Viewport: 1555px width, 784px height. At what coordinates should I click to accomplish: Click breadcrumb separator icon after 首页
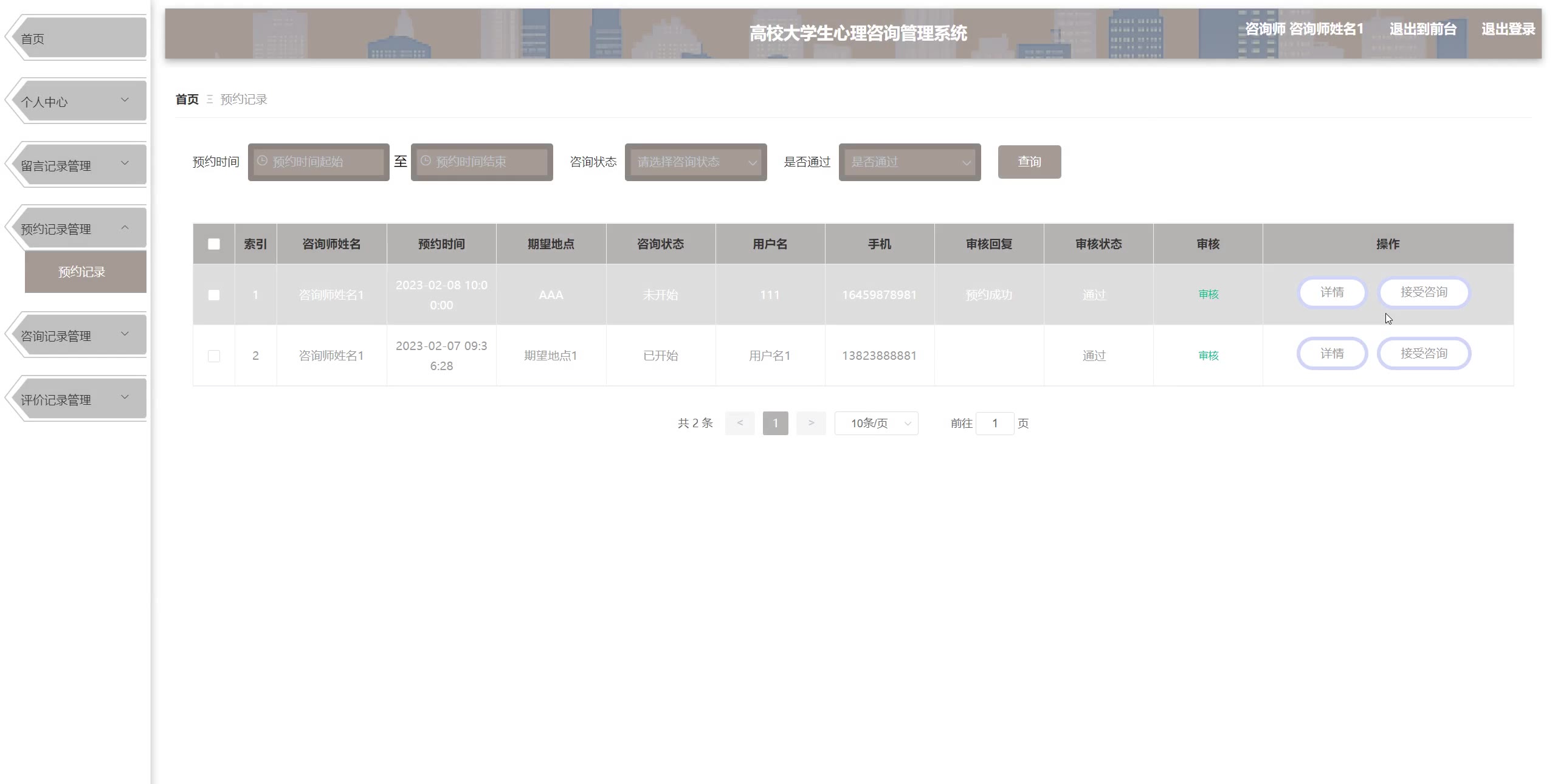click(209, 99)
